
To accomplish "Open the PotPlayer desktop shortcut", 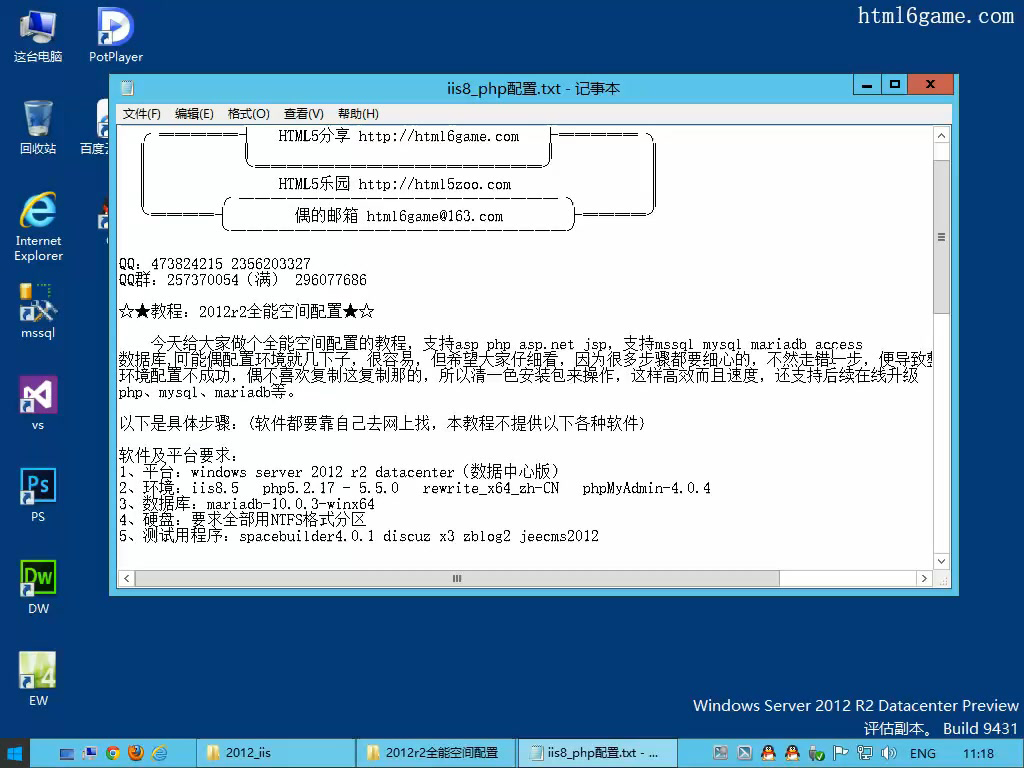I will click(116, 35).
